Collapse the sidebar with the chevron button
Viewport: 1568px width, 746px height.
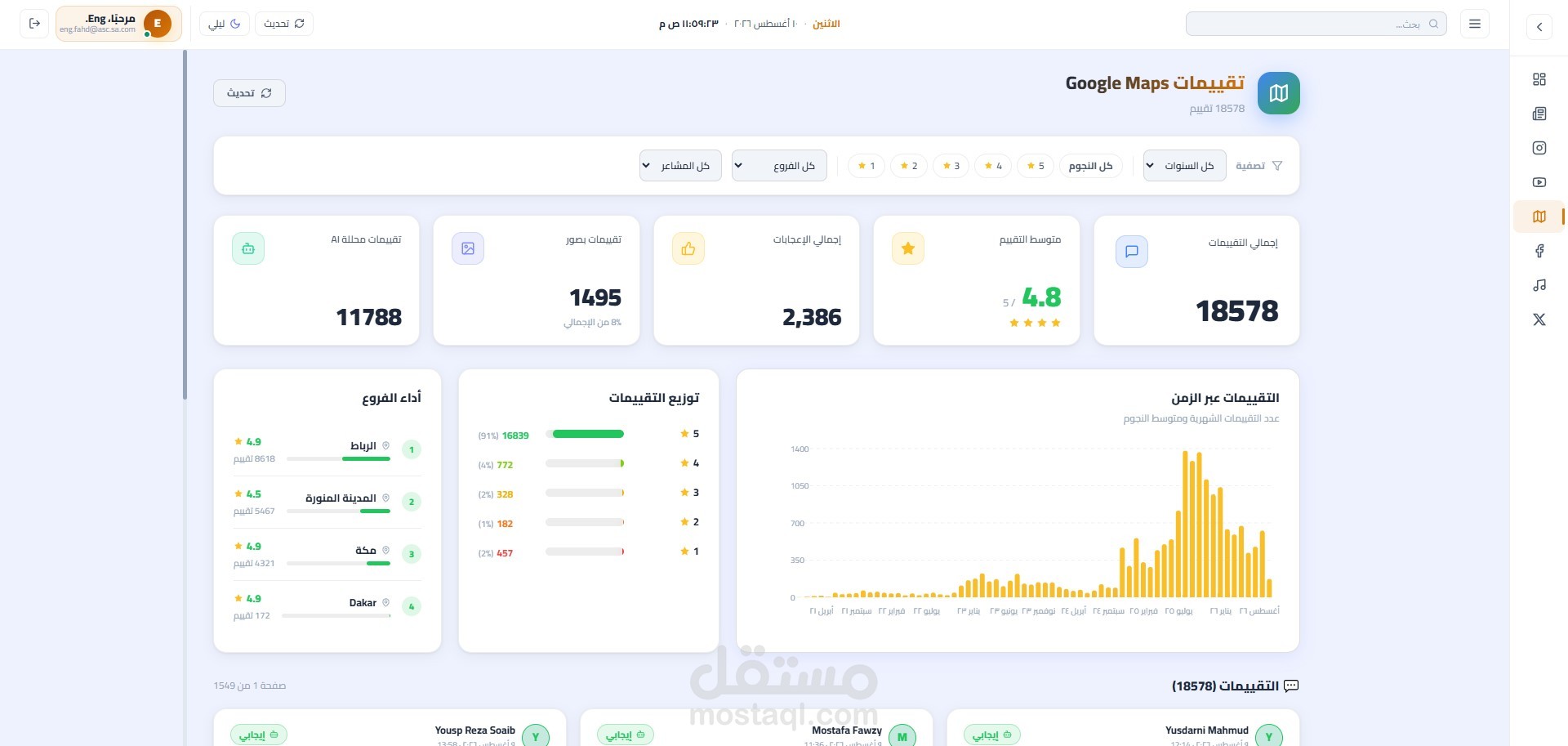[x=1539, y=26]
